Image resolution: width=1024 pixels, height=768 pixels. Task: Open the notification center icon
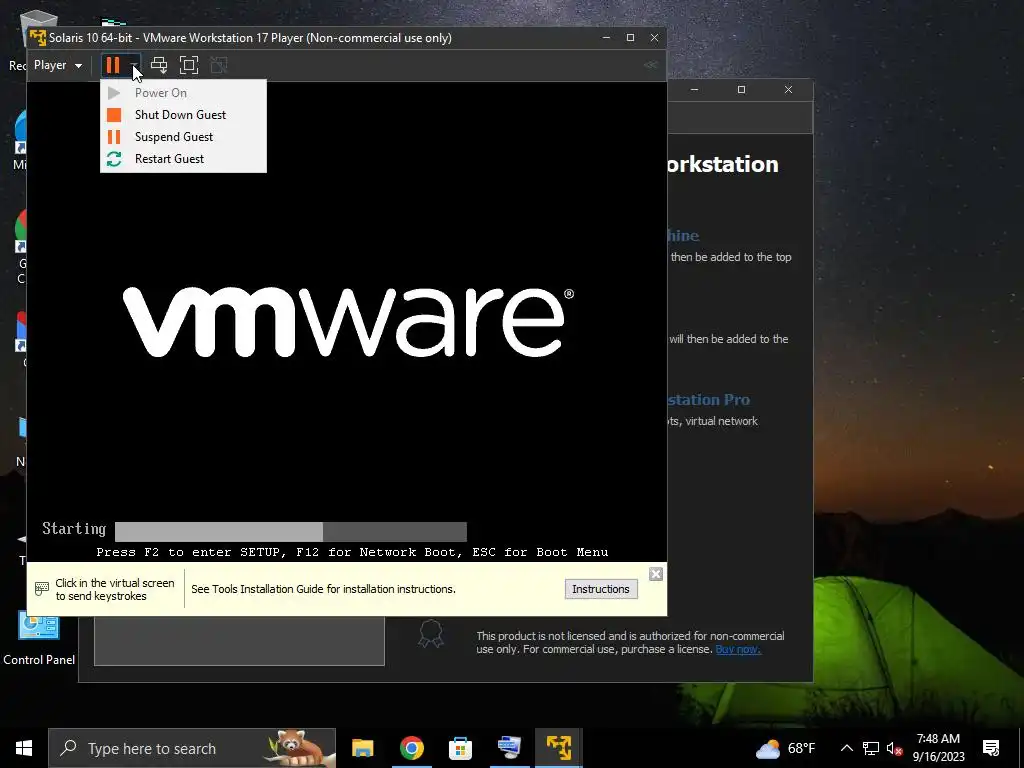pos(991,748)
